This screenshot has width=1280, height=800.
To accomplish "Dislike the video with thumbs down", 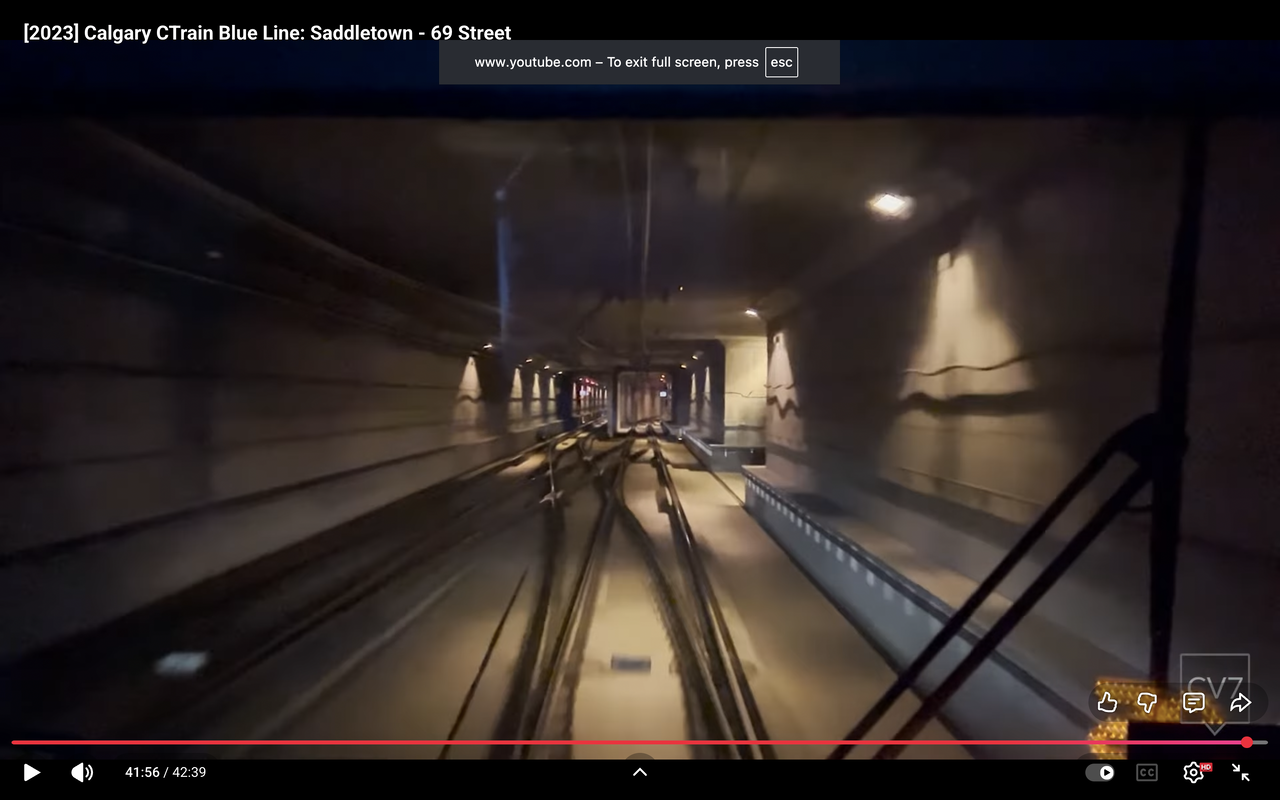I will (x=1147, y=702).
